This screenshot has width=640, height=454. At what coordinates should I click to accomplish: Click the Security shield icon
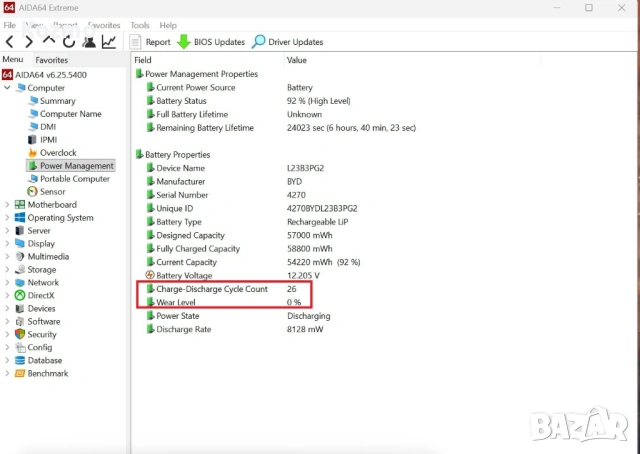point(20,334)
